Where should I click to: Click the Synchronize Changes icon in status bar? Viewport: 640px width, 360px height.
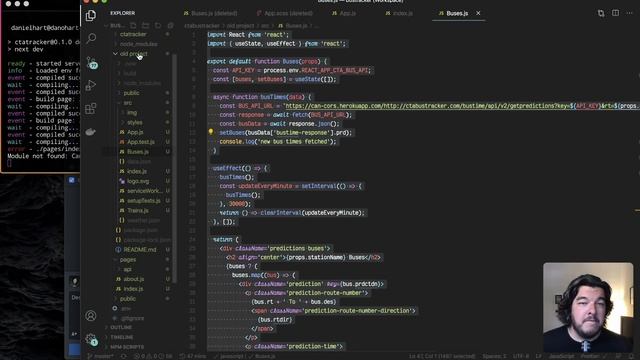coord(123,356)
